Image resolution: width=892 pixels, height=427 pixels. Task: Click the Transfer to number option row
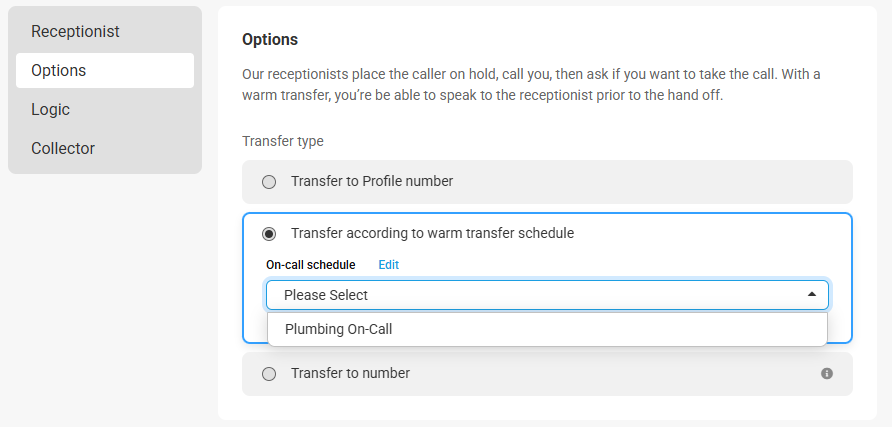(547, 374)
